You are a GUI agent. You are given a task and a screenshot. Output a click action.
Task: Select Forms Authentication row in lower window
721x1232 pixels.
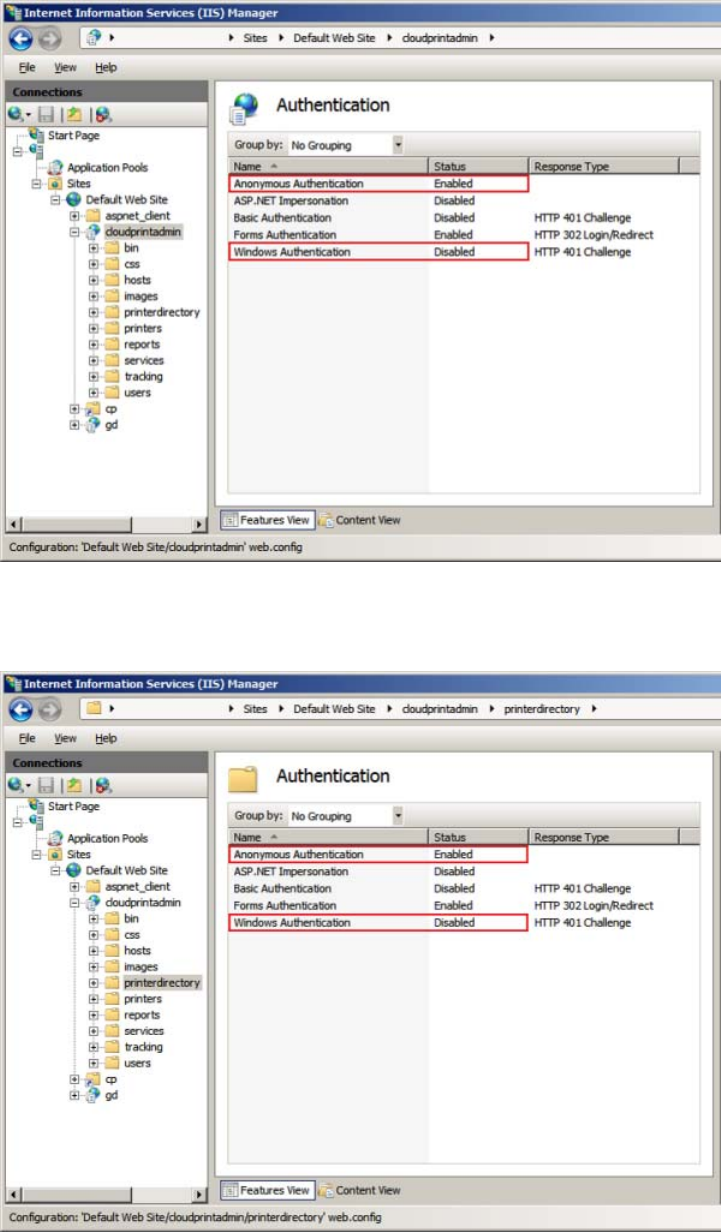tap(464, 906)
